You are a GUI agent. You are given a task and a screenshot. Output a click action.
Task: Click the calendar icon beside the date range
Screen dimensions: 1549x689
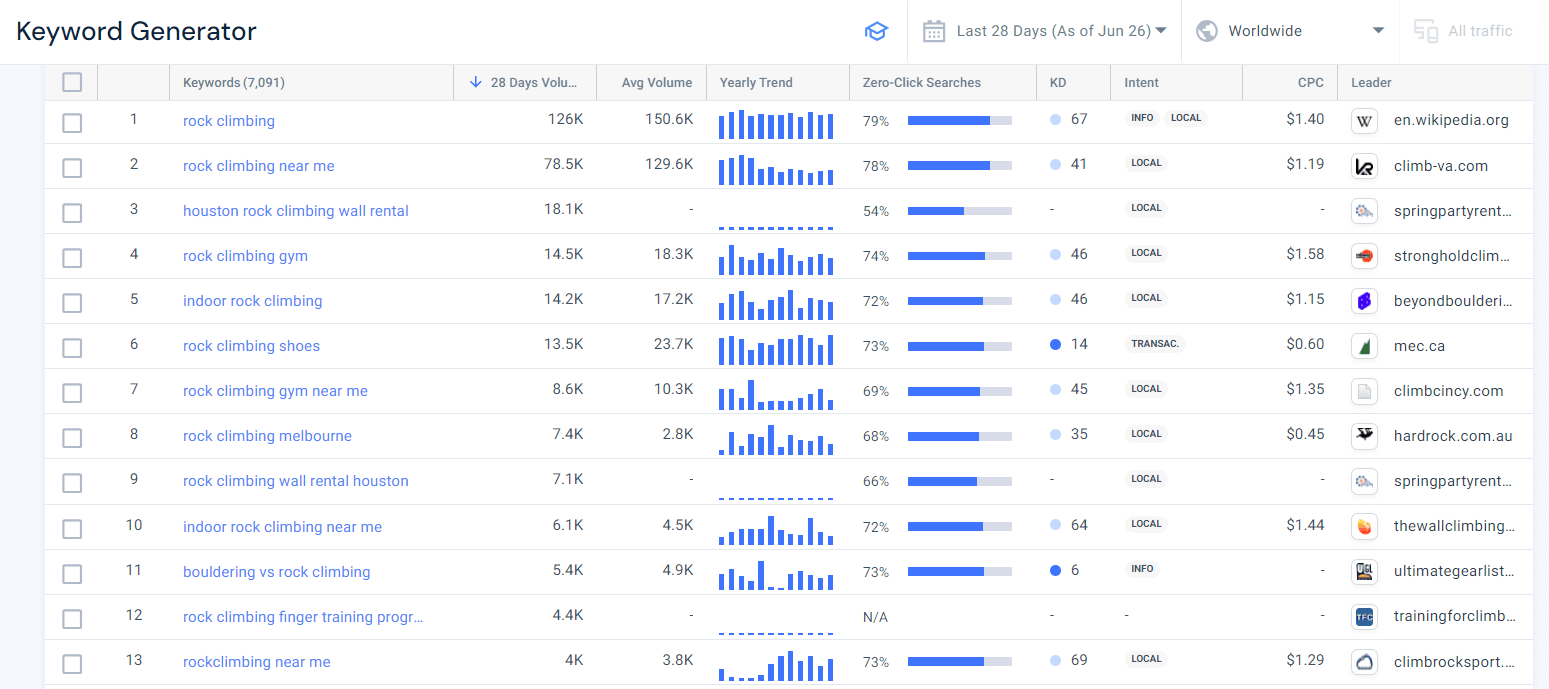pyautogui.click(x=934, y=31)
